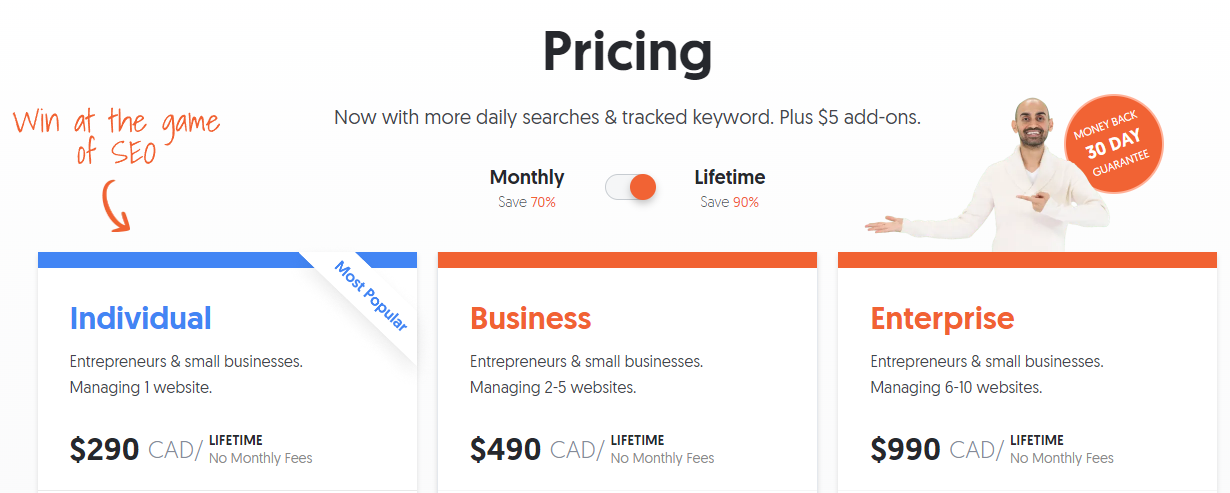Click the $990 CAD price

pyautogui.click(x=937, y=449)
